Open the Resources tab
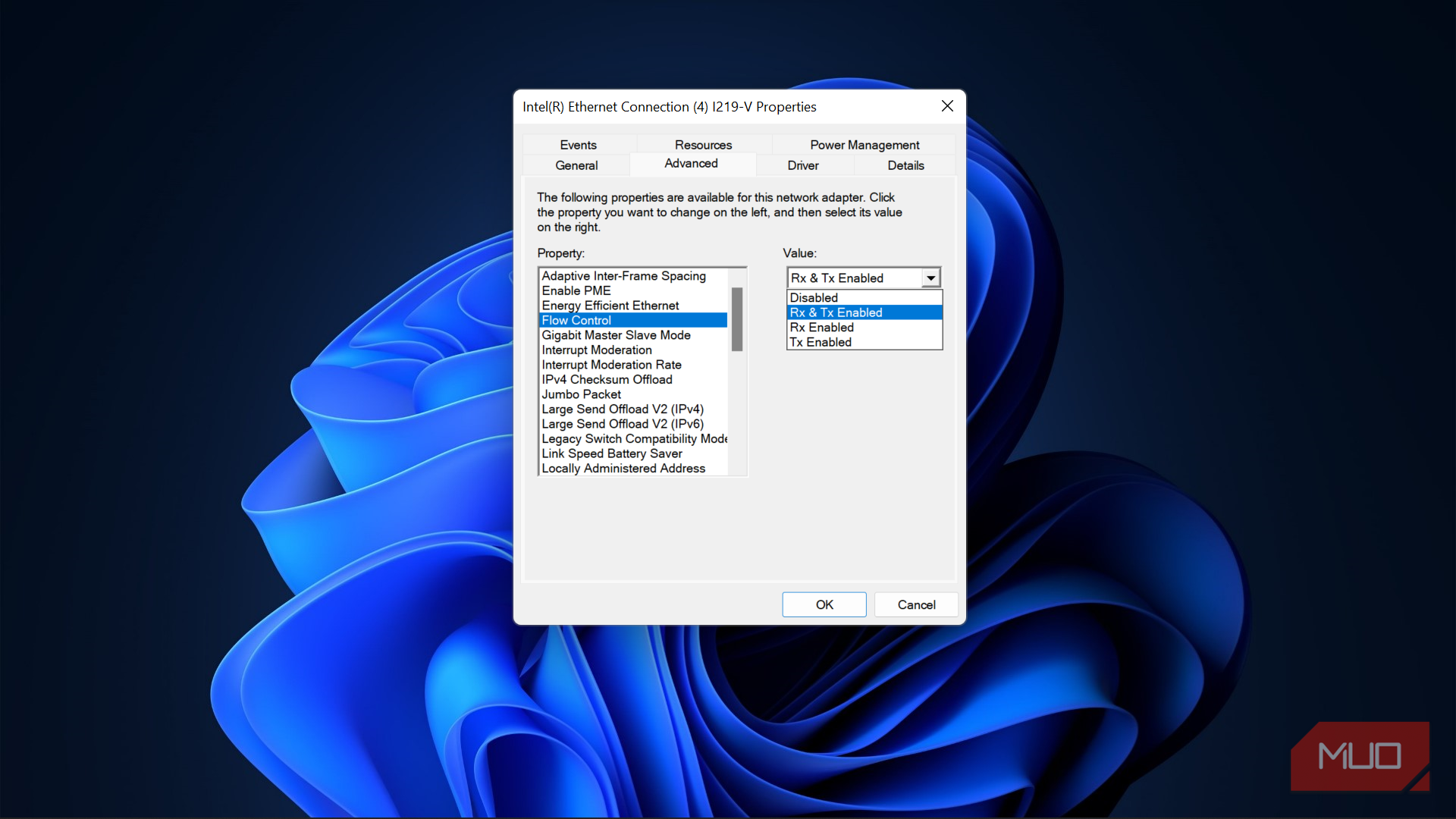The width and height of the screenshot is (1456, 819). click(x=703, y=145)
